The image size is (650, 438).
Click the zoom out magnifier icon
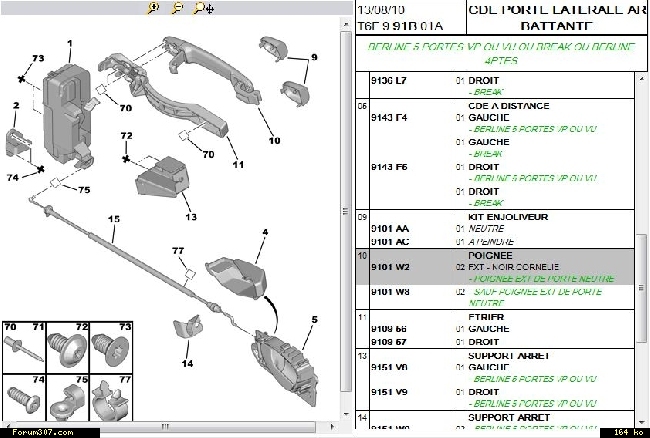[177, 8]
